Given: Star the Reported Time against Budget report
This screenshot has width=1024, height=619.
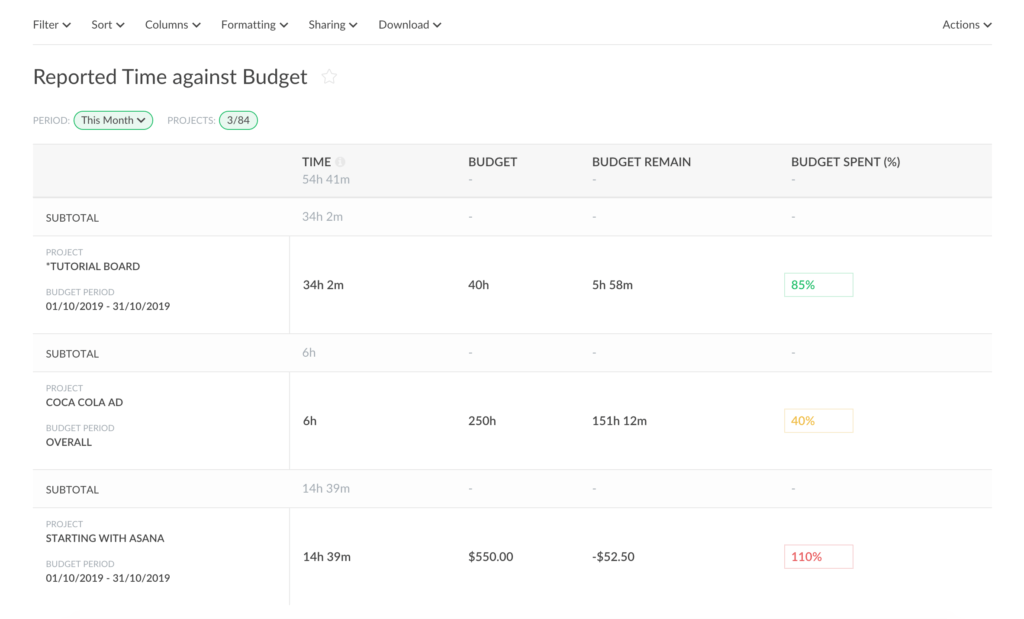Looking at the screenshot, I should (329, 76).
